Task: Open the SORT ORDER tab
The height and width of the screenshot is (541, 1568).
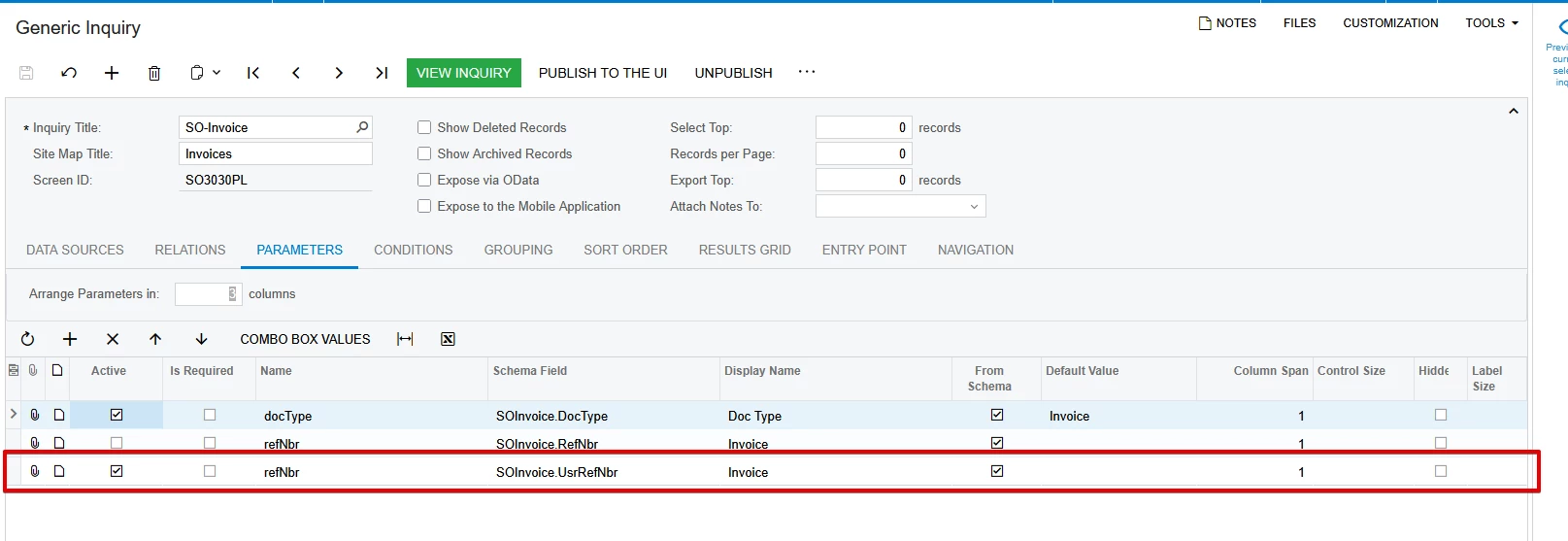Action: pyautogui.click(x=625, y=250)
